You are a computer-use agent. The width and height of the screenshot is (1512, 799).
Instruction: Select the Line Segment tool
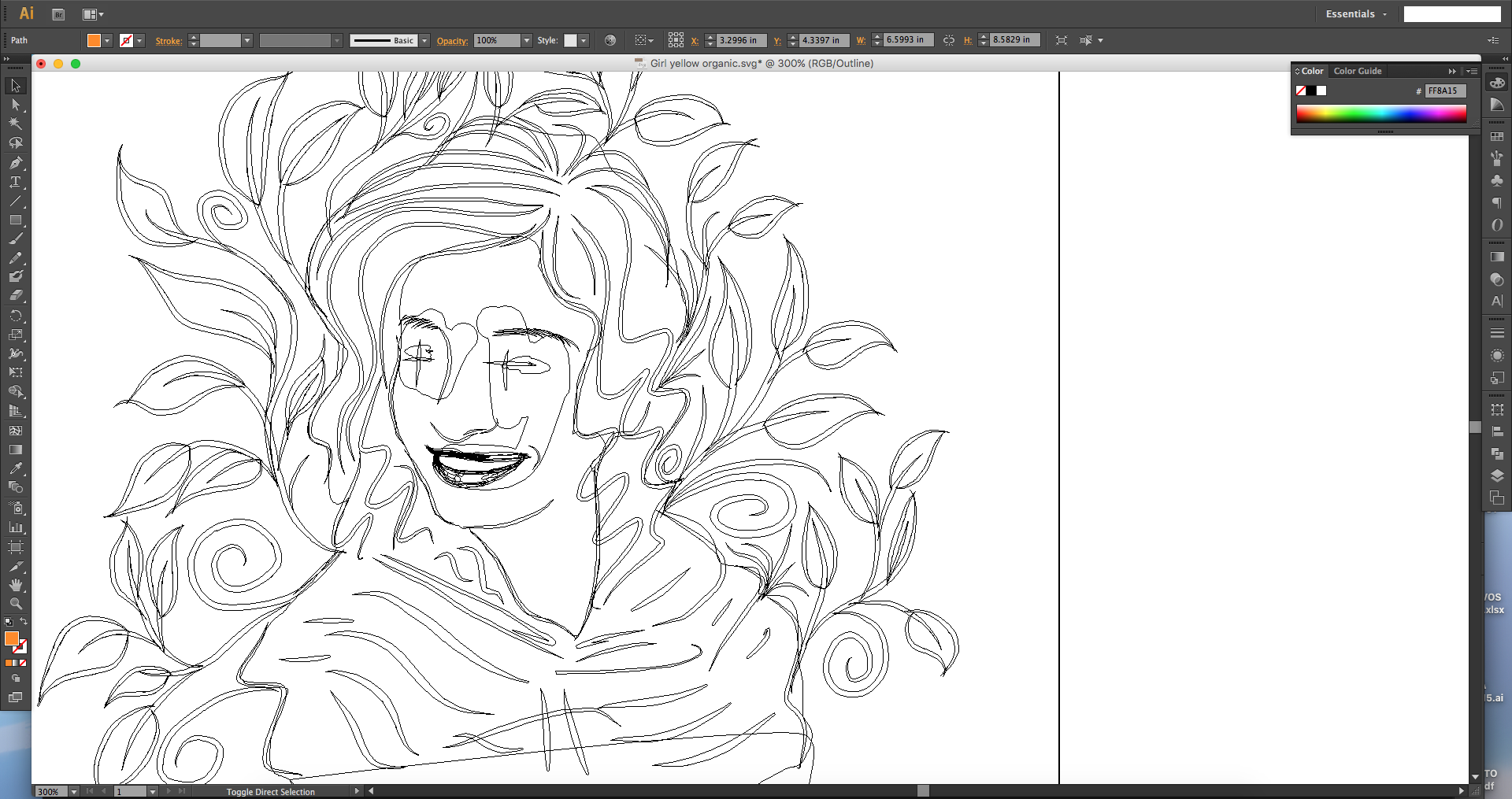pyautogui.click(x=16, y=201)
